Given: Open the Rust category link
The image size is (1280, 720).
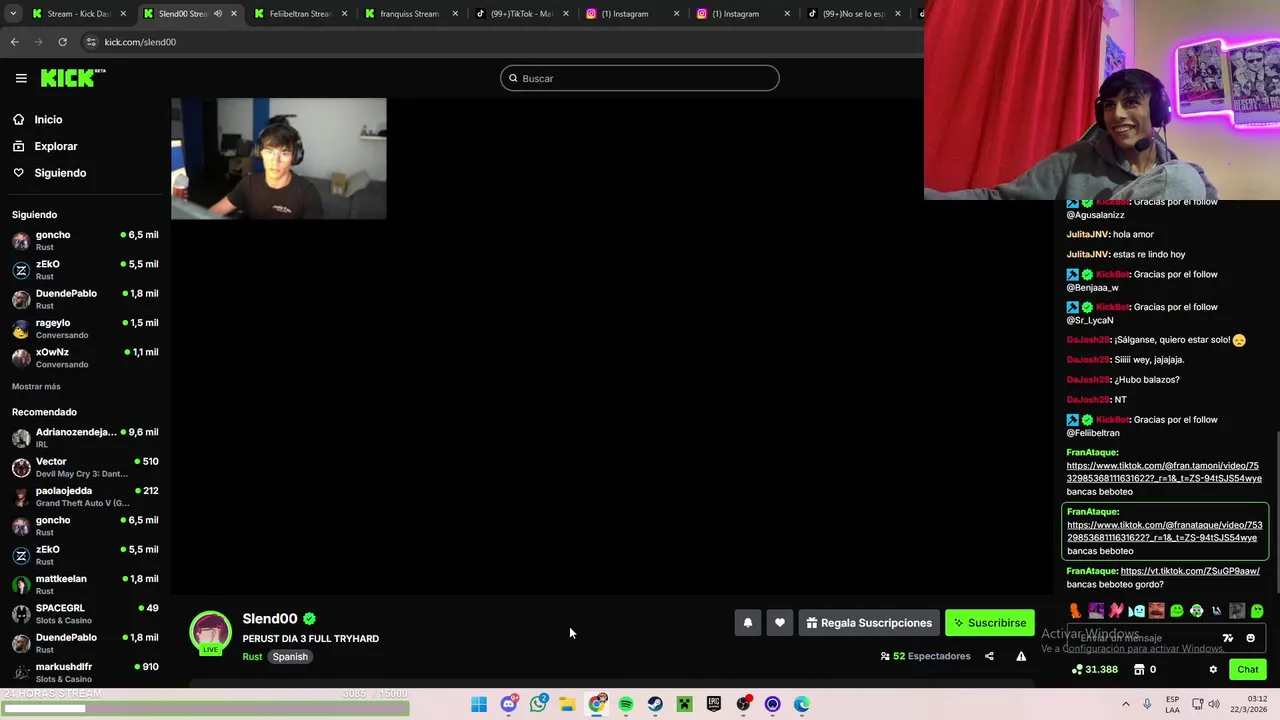Looking at the screenshot, I should pos(252,657).
